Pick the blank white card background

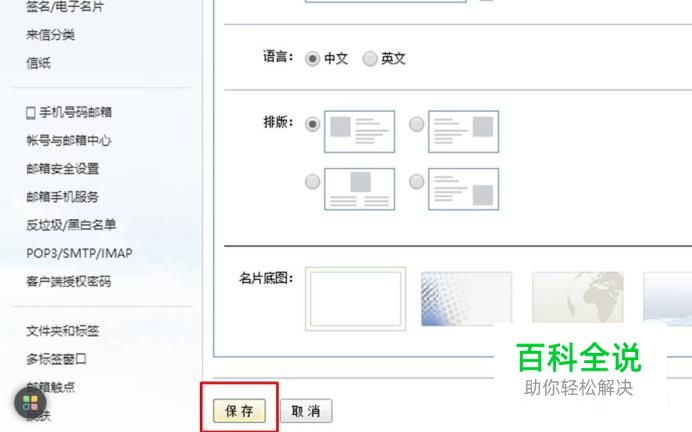355,299
